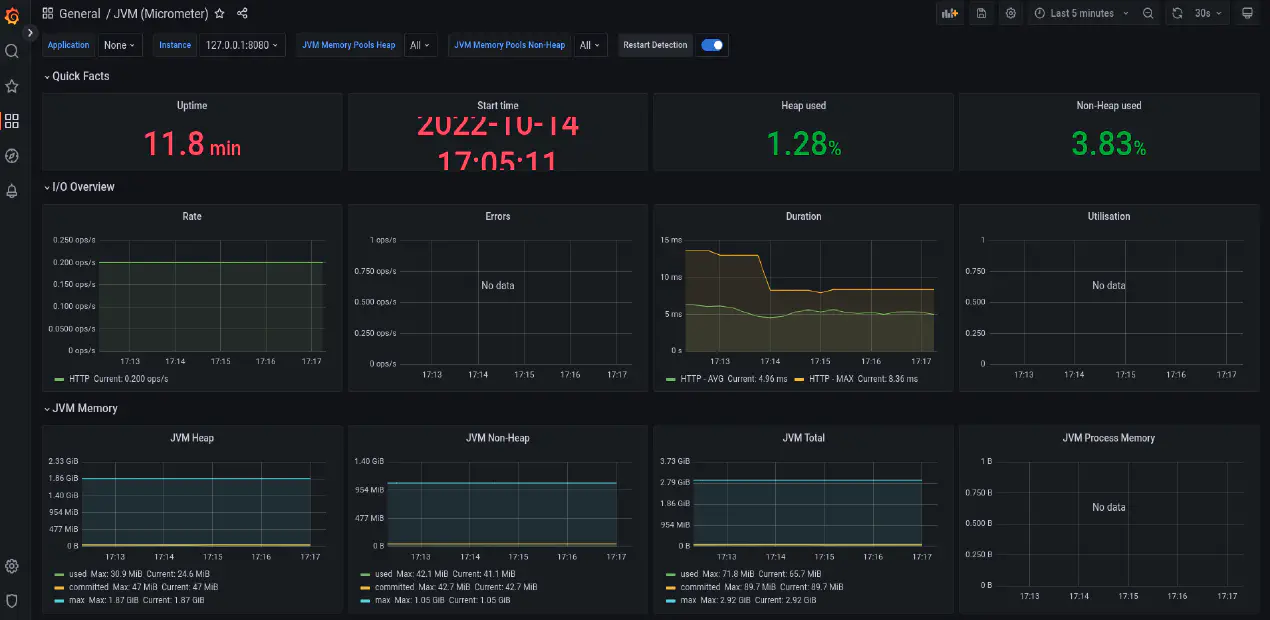
Task: Open dashboard settings via gear icon
Action: tap(1009, 13)
